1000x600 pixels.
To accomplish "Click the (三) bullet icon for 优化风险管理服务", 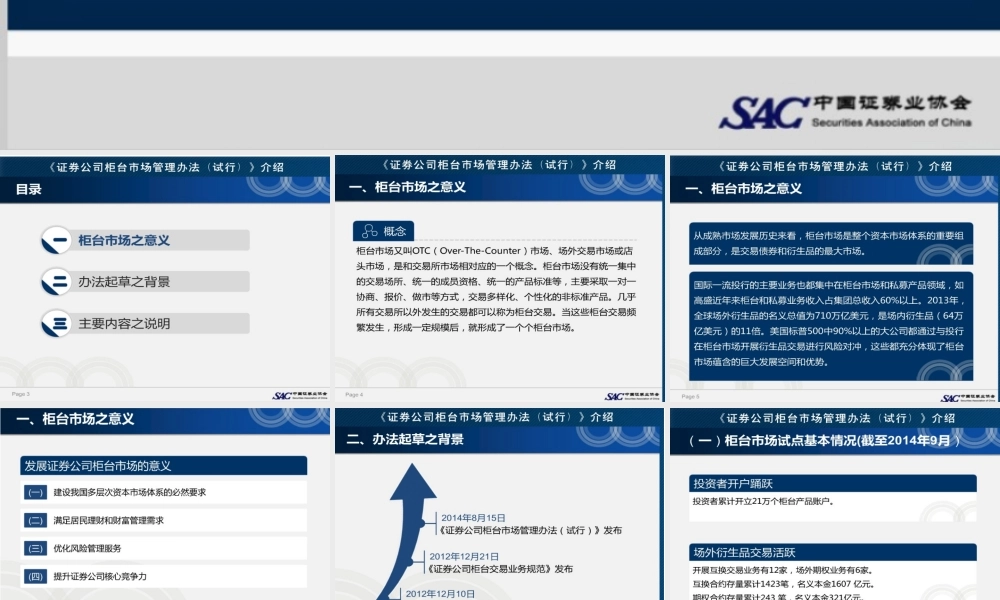I will 35,548.
